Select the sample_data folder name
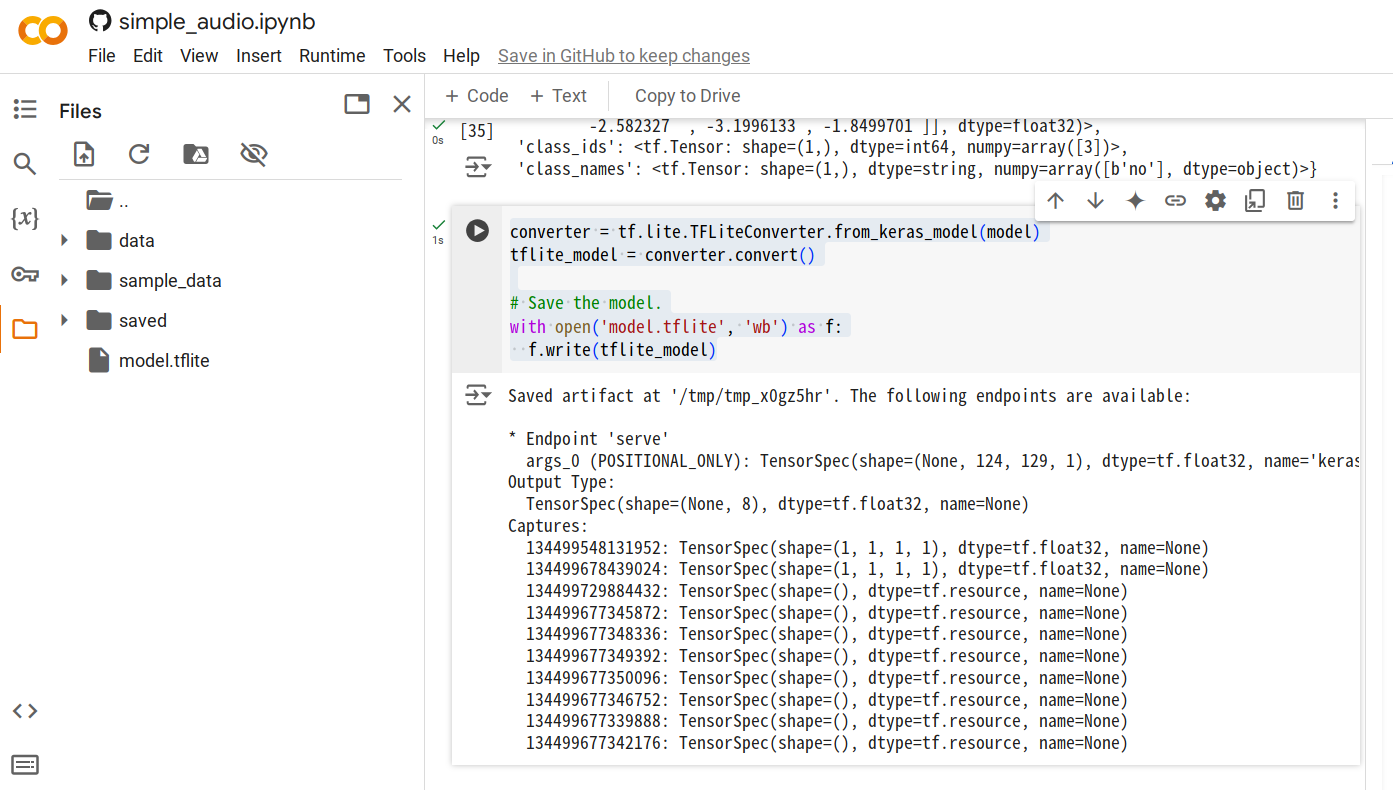 [x=170, y=281]
